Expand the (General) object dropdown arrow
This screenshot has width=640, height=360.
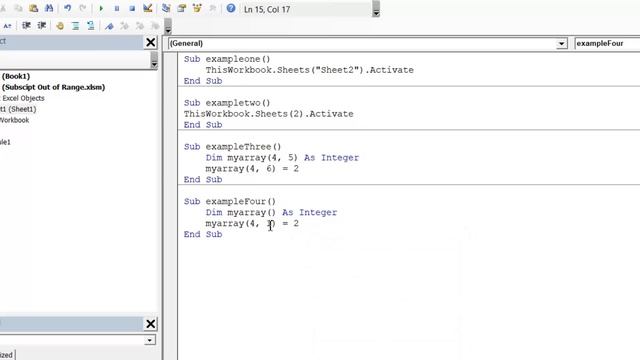(562, 43)
